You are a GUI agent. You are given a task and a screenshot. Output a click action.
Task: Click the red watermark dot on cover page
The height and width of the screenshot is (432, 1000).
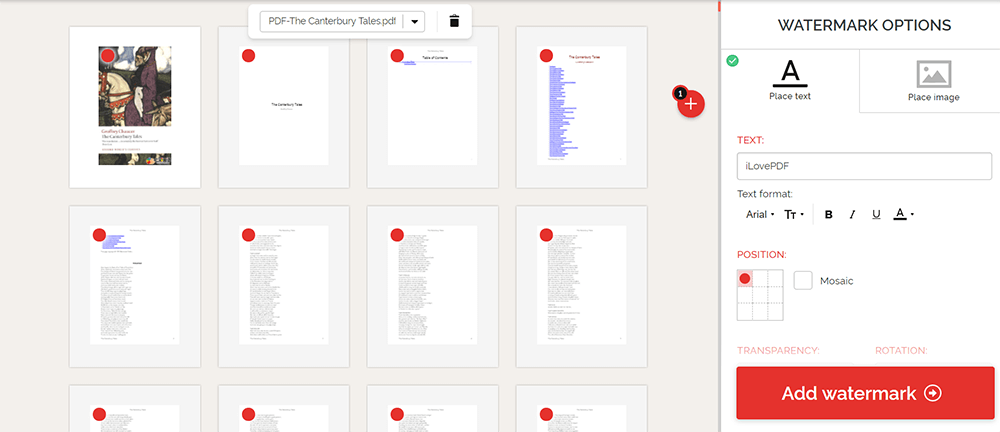point(107,55)
